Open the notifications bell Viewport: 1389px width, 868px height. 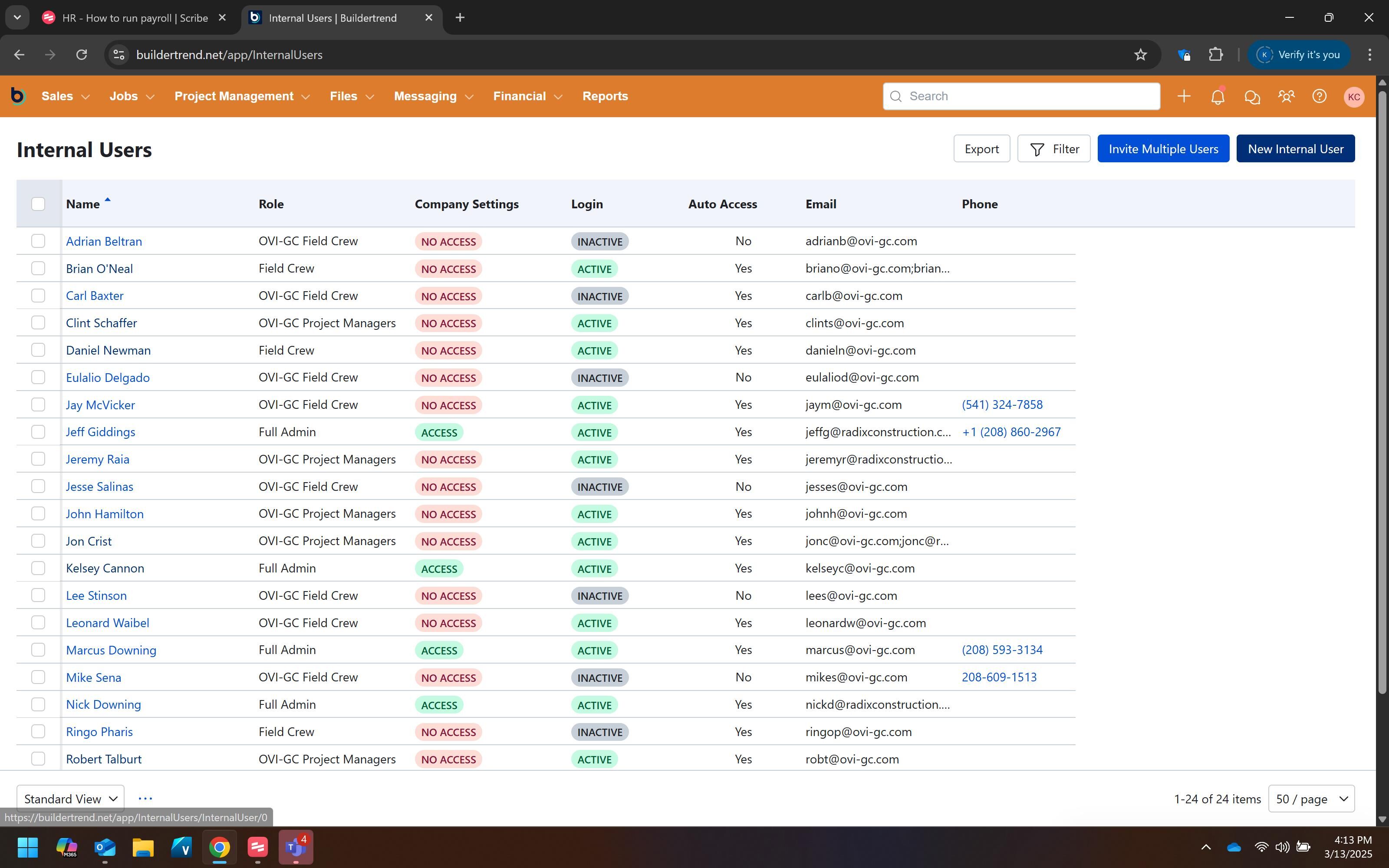coord(1218,96)
